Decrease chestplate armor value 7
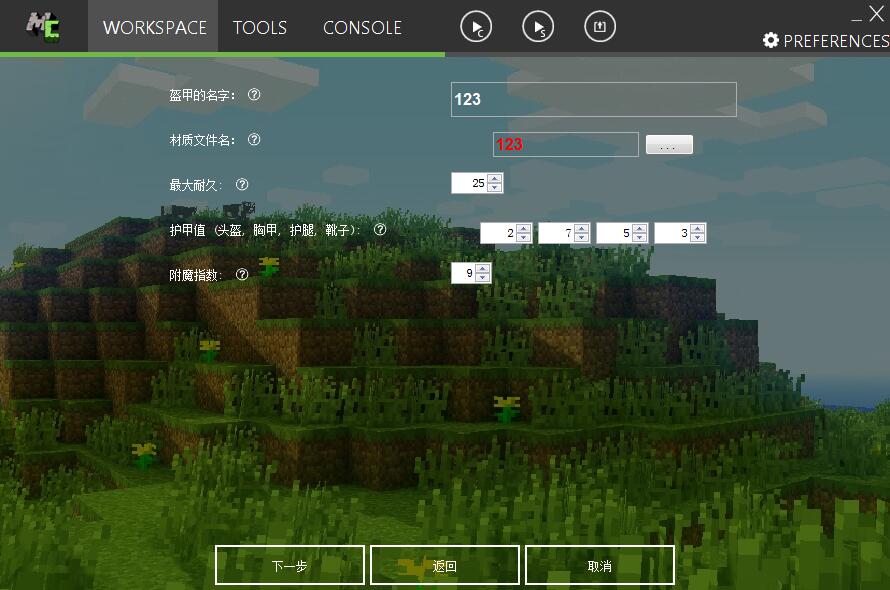Screen dimensions: 890x590 pos(582,237)
